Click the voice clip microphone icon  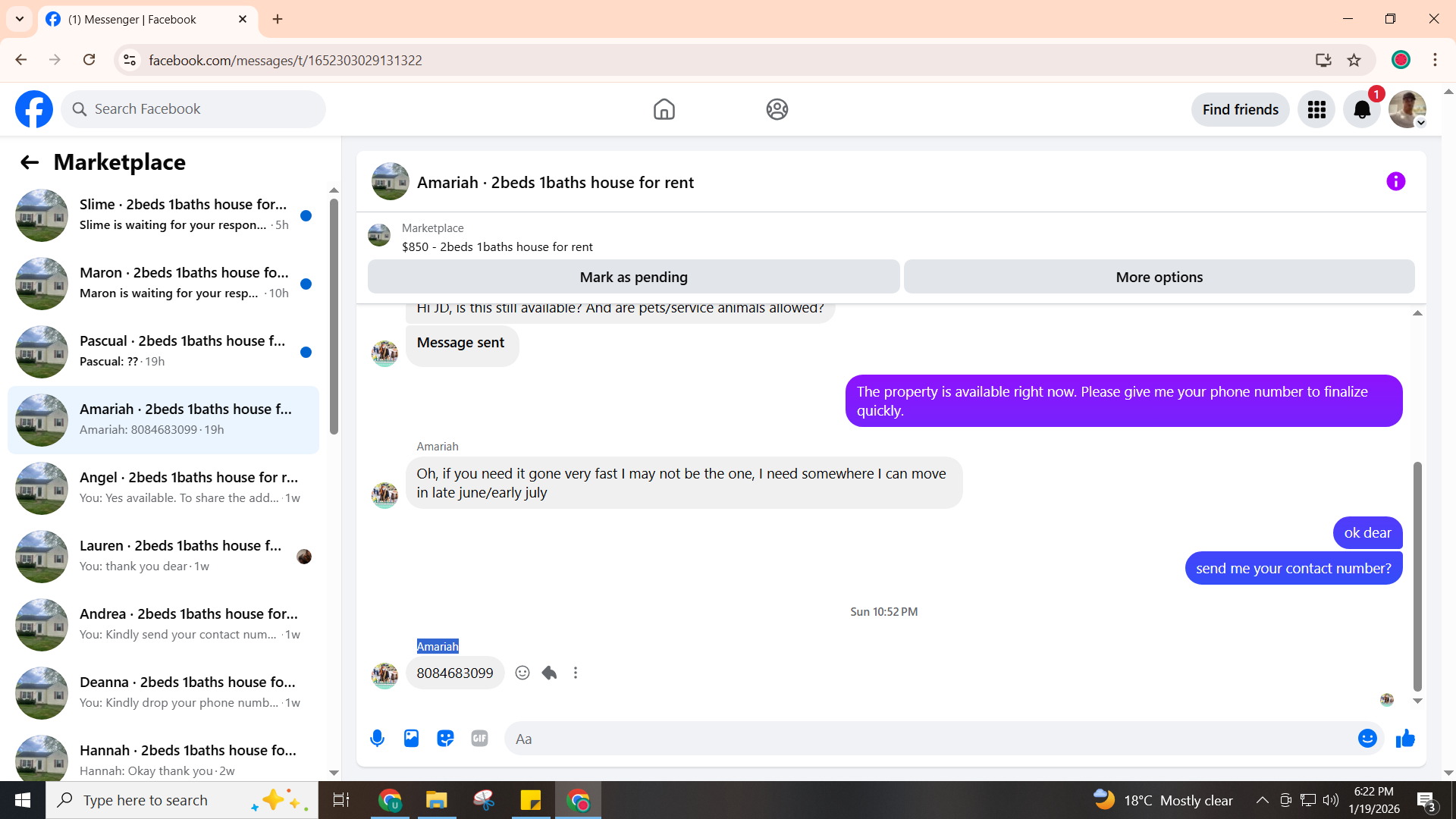pyautogui.click(x=377, y=739)
